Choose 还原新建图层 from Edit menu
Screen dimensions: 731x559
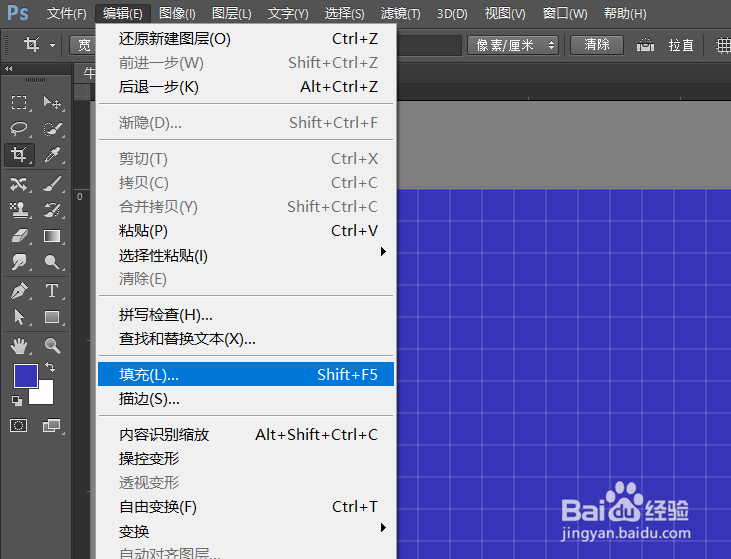[245, 39]
